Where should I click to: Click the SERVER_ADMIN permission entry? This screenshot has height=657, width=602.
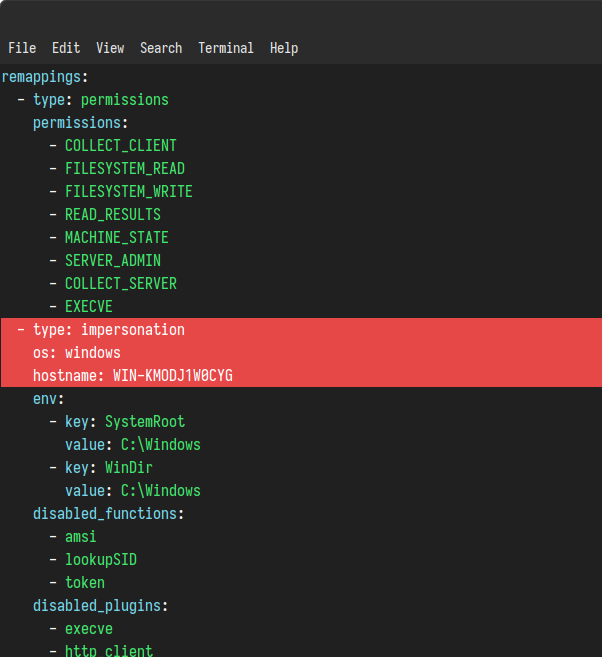pos(112,261)
